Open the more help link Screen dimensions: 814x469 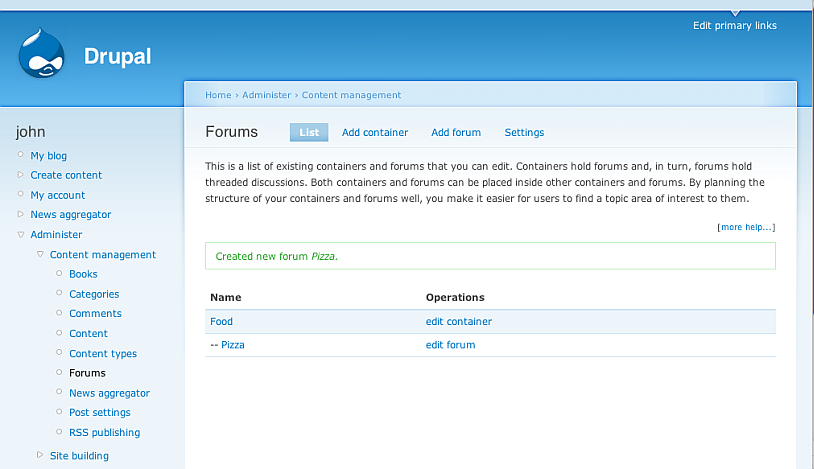click(746, 227)
